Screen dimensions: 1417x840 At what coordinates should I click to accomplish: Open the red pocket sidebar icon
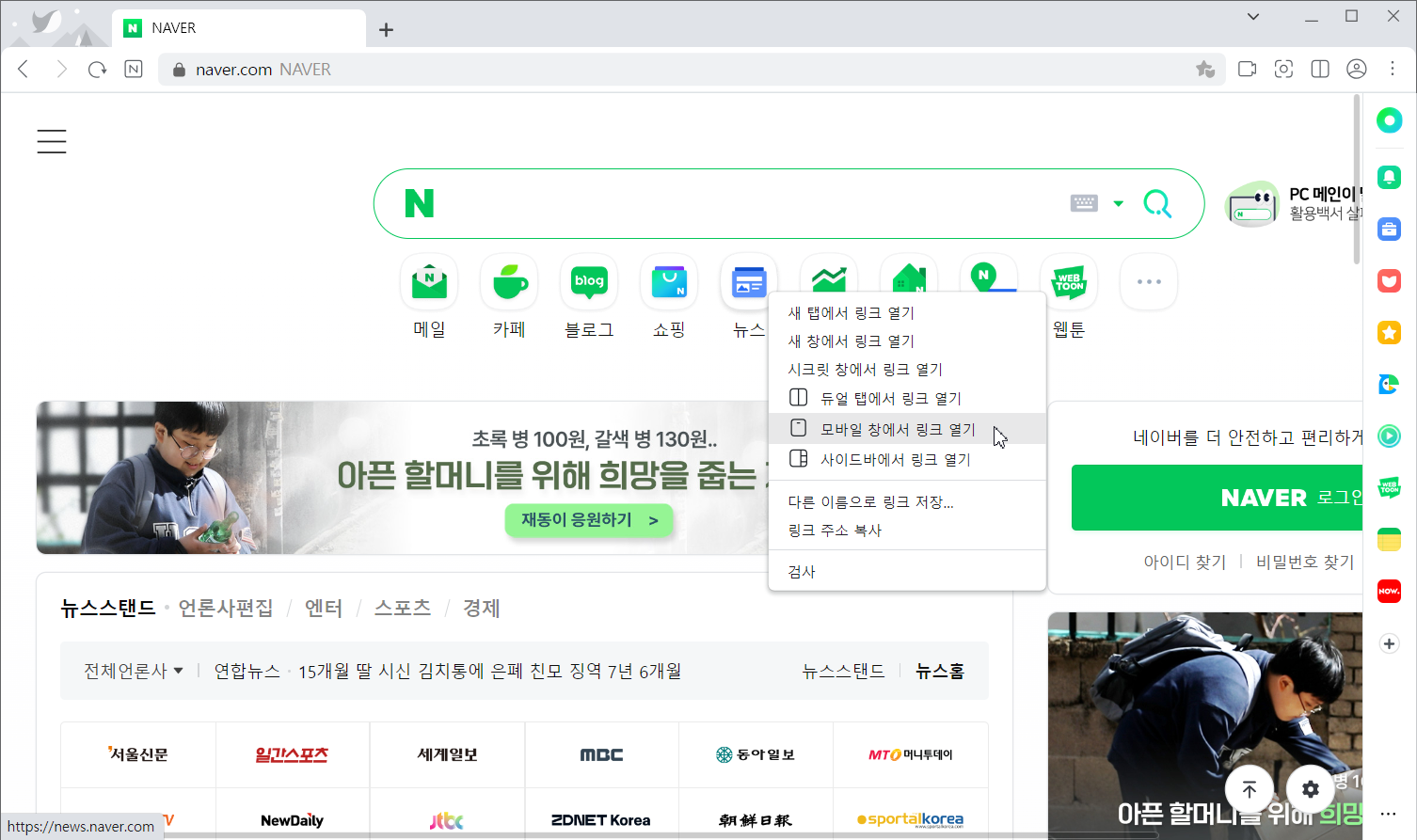click(x=1389, y=280)
